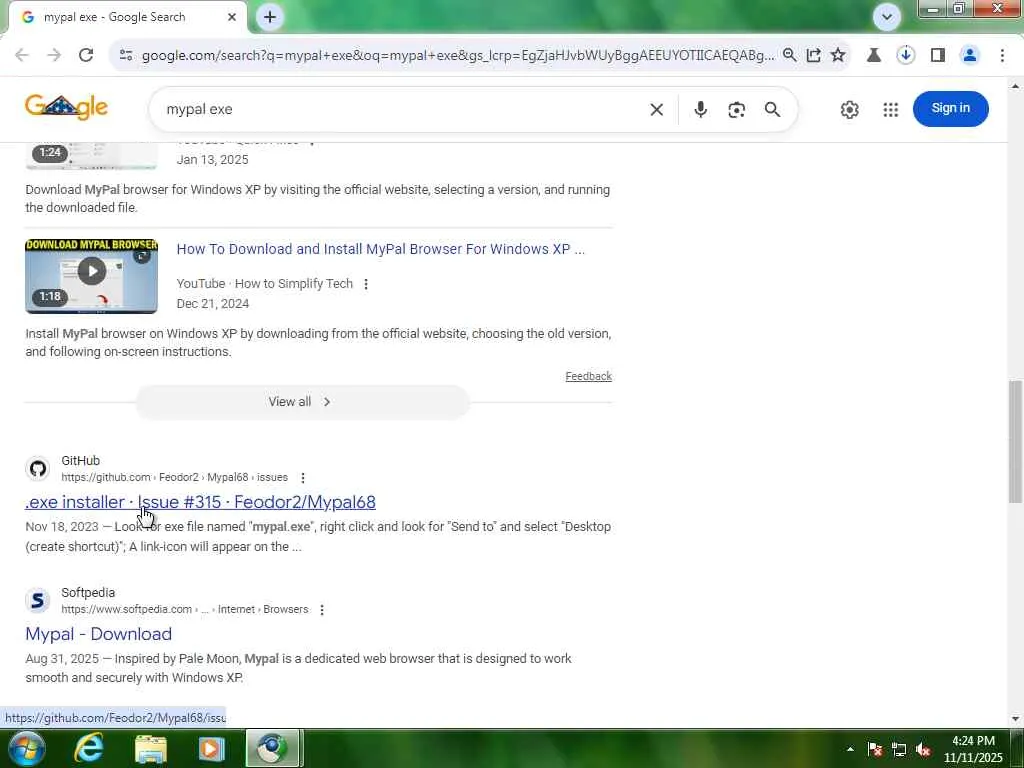This screenshot has height=768, width=1024.
Task: Launch Internet Explorer from taskbar
Action: (x=89, y=748)
